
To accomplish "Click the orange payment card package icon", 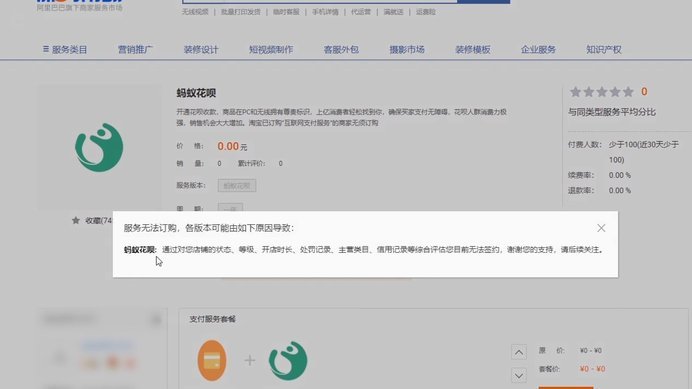I will pos(212,360).
